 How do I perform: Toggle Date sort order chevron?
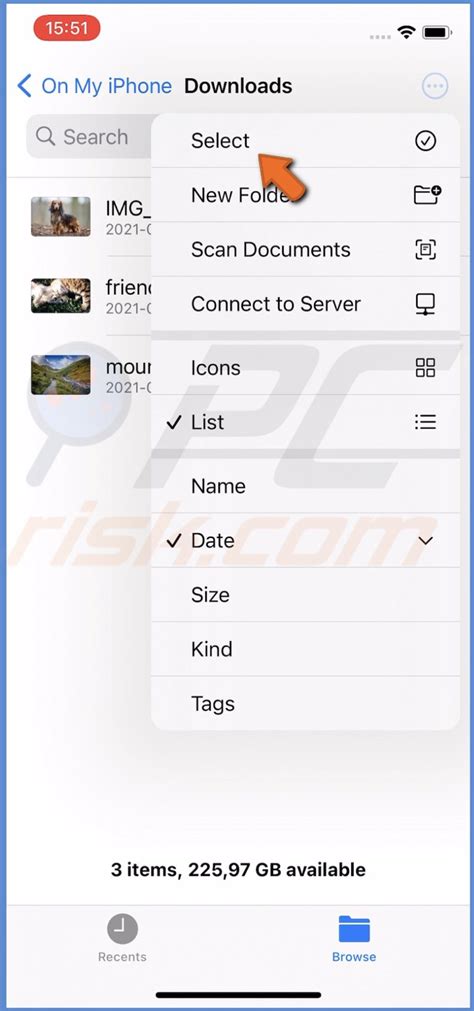[426, 540]
